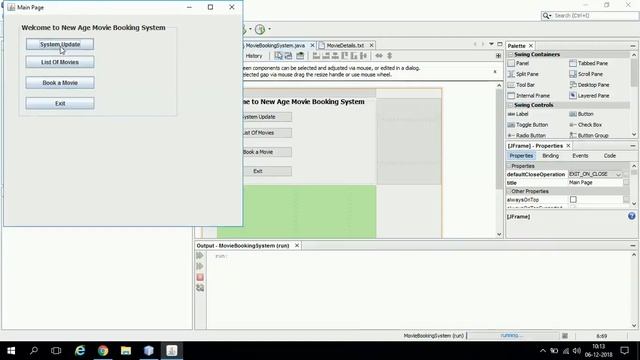The height and width of the screenshot is (360, 640).
Task: Switch to Code tab in JFrame Properties
Action: (x=609, y=156)
